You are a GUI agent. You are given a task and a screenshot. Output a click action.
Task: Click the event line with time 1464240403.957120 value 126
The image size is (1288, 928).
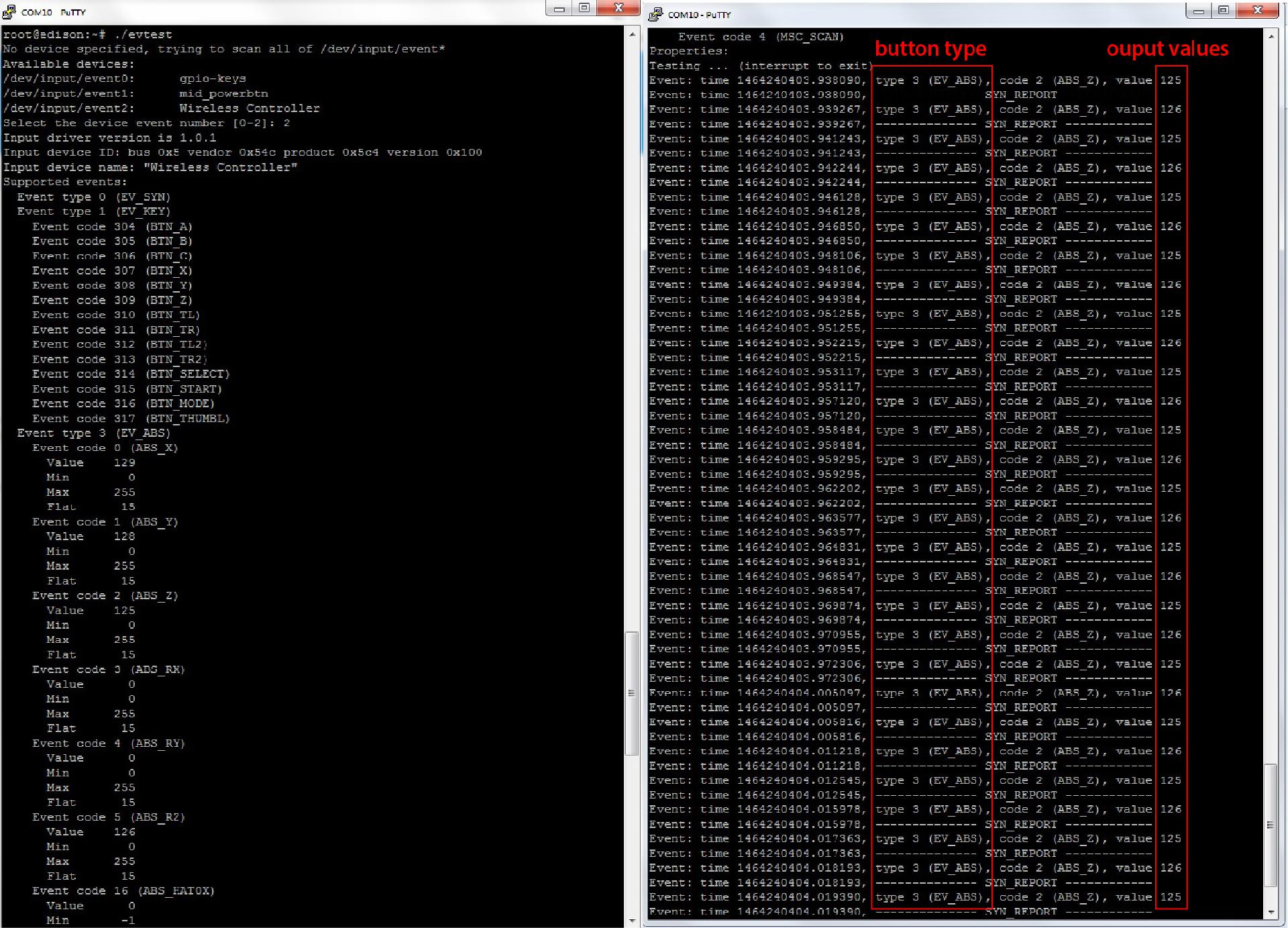tap(915, 401)
